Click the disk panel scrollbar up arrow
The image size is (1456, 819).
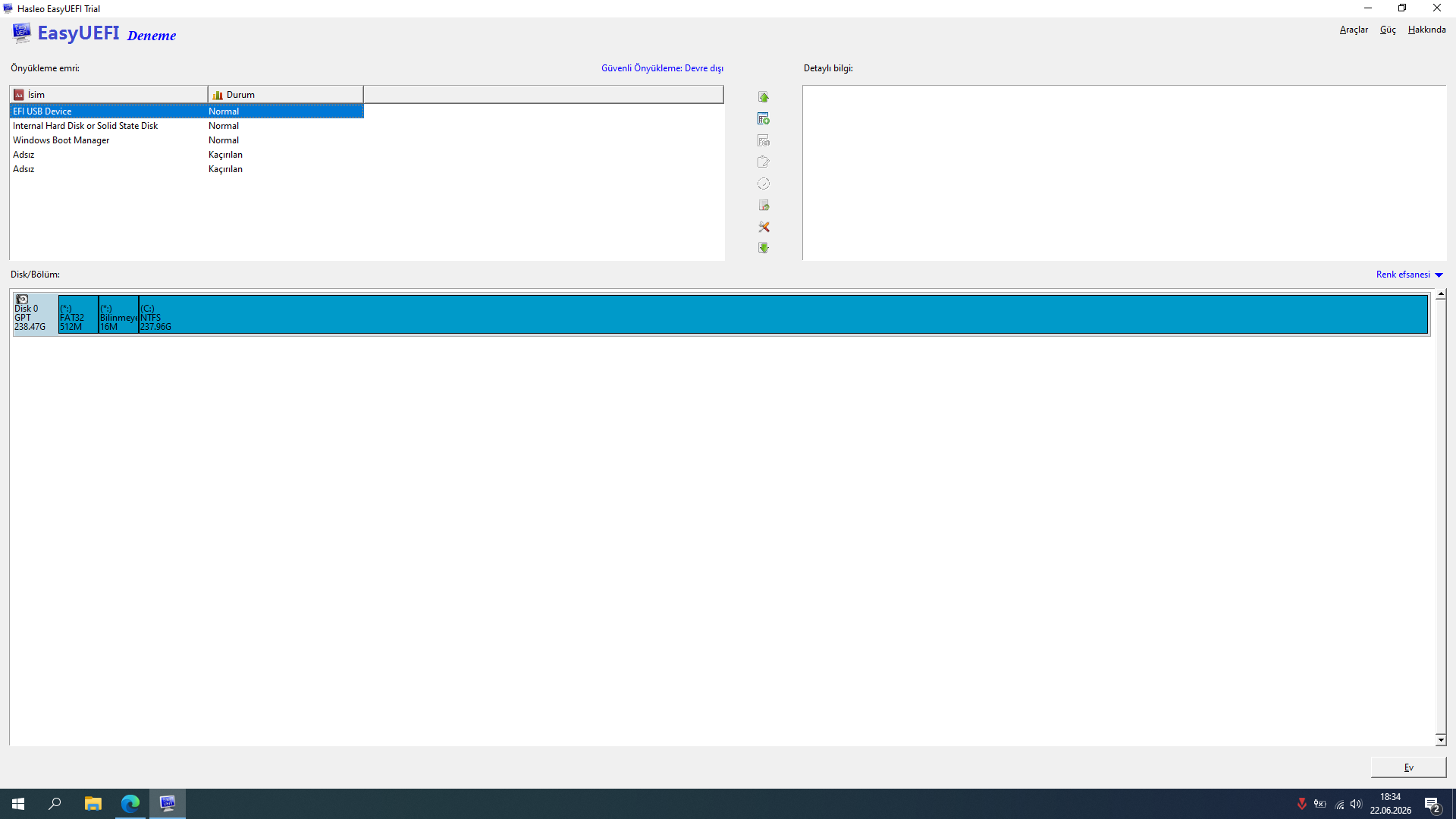(1441, 294)
